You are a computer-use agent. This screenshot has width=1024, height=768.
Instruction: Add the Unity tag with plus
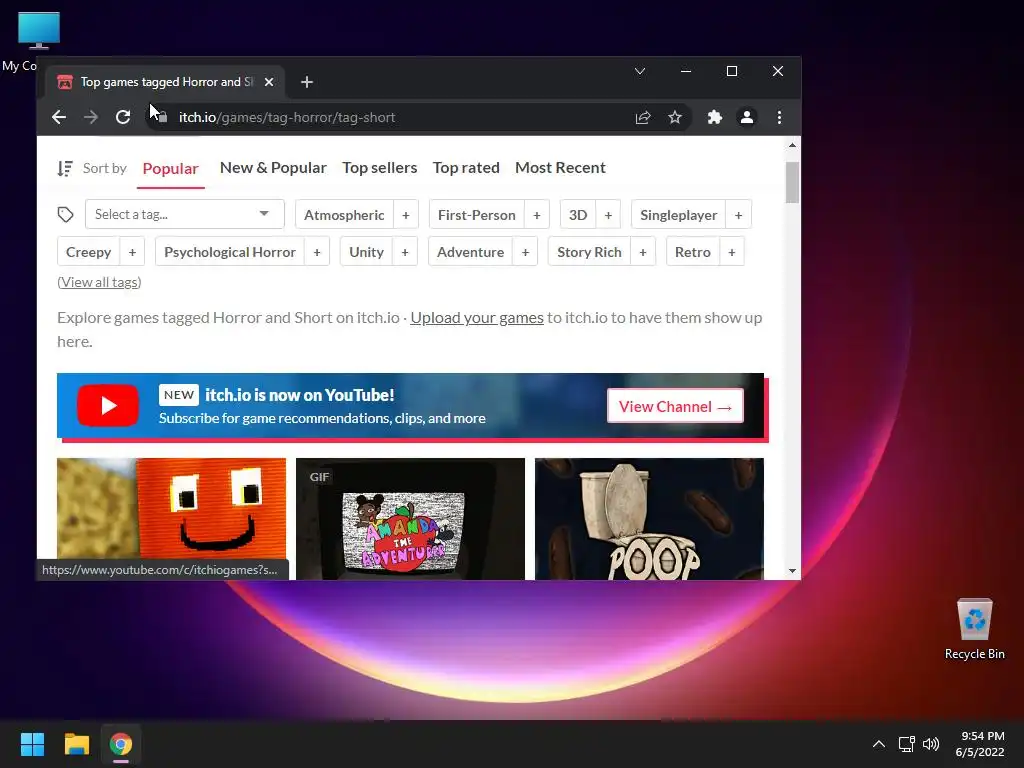click(x=405, y=252)
